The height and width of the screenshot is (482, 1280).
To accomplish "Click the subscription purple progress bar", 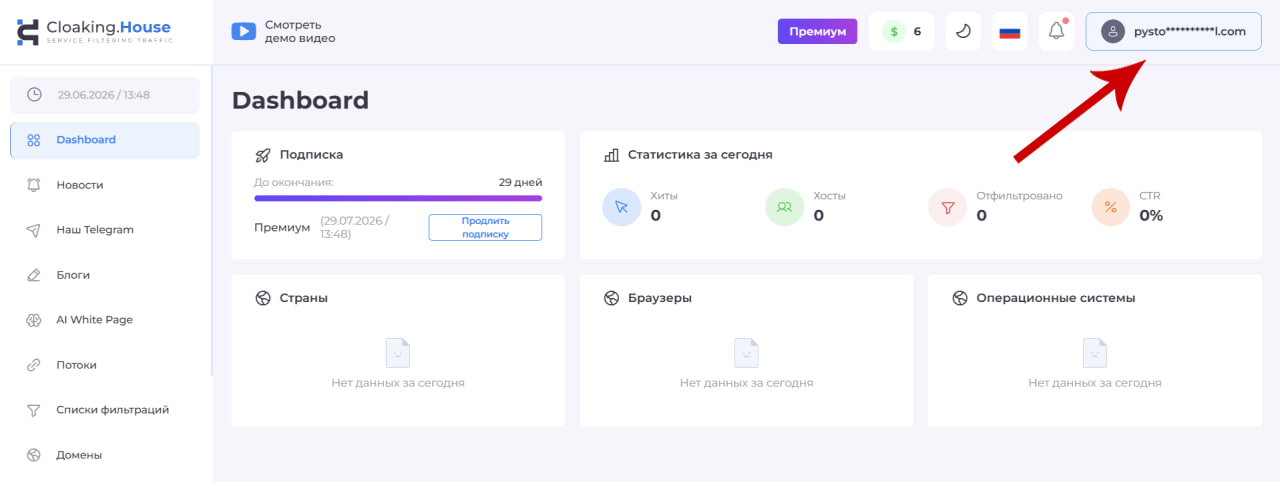I will (x=398, y=198).
